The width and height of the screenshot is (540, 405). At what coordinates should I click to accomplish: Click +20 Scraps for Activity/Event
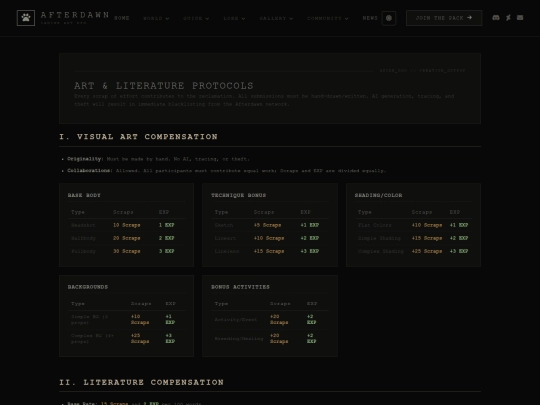click(279, 320)
